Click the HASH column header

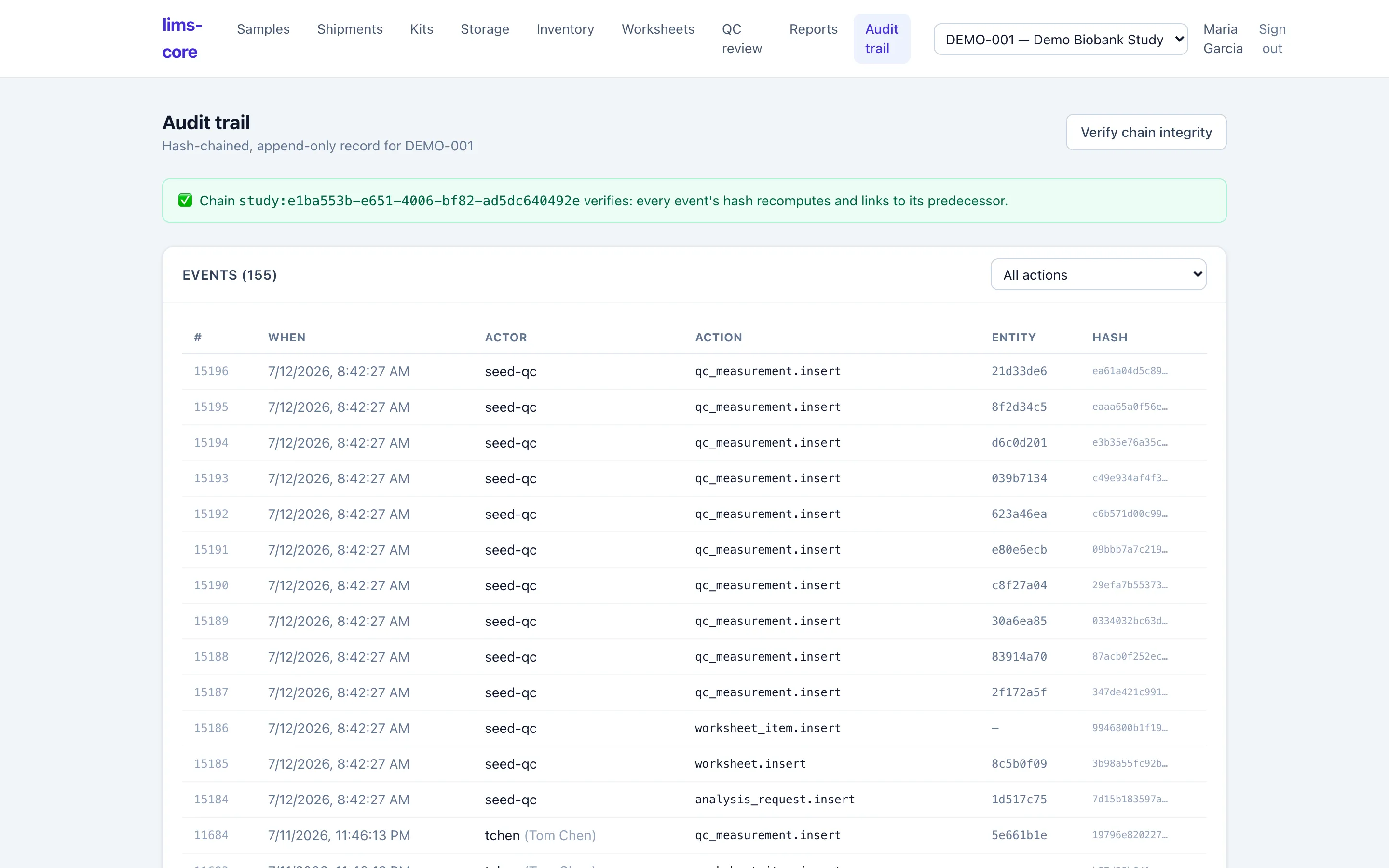1109,338
